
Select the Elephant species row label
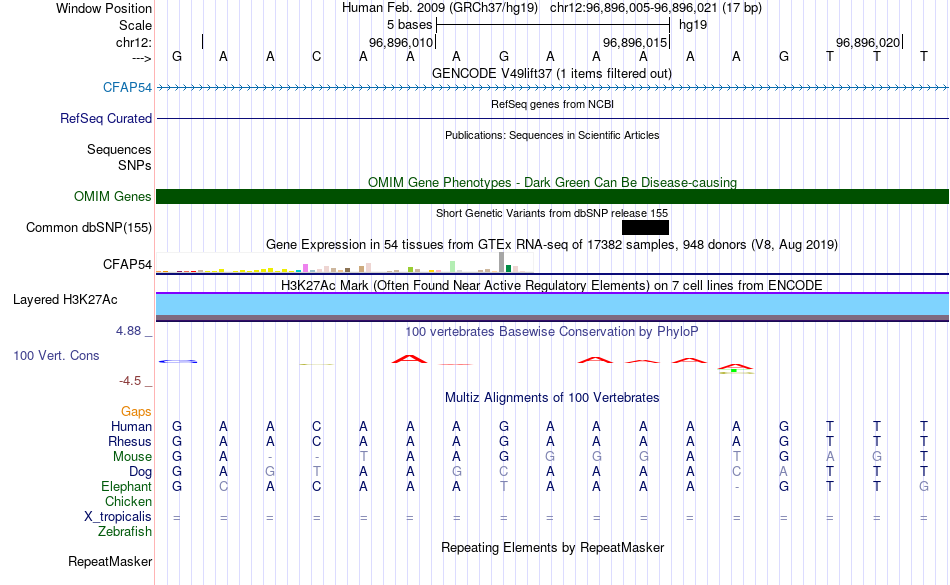point(127,486)
